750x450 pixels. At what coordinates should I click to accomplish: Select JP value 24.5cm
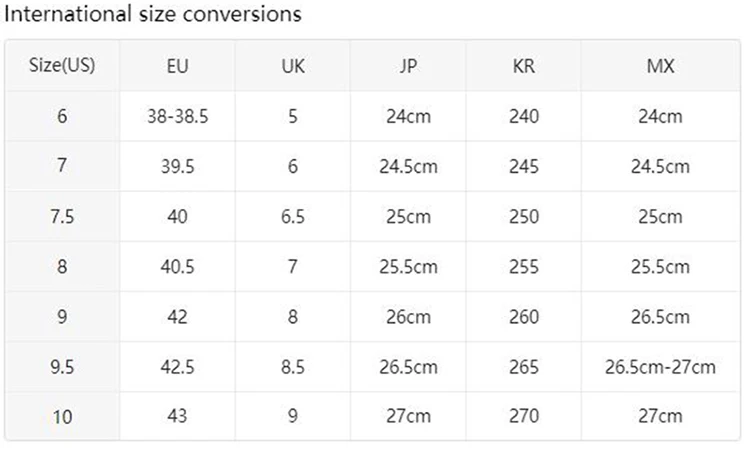click(408, 166)
